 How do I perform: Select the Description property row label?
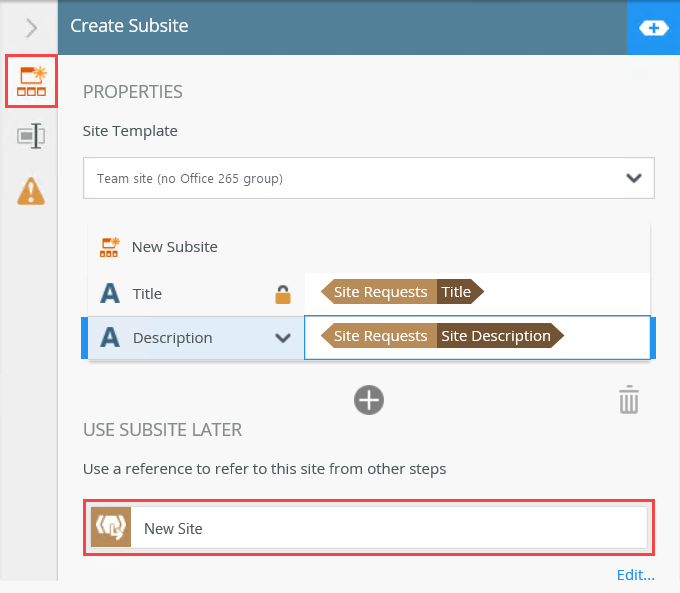click(173, 338)
